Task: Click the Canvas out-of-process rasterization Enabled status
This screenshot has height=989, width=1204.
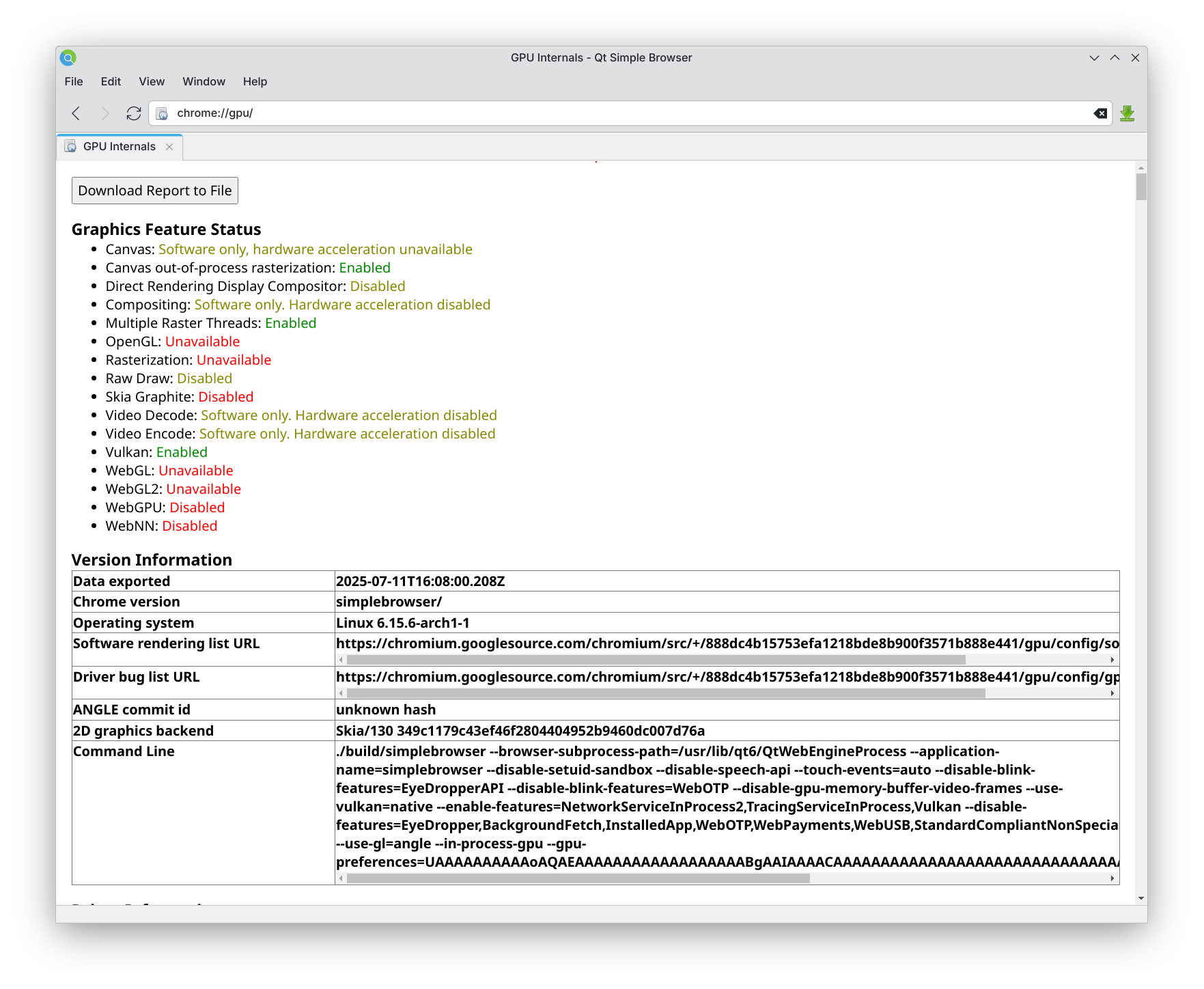Action: [x=365, y=268]
